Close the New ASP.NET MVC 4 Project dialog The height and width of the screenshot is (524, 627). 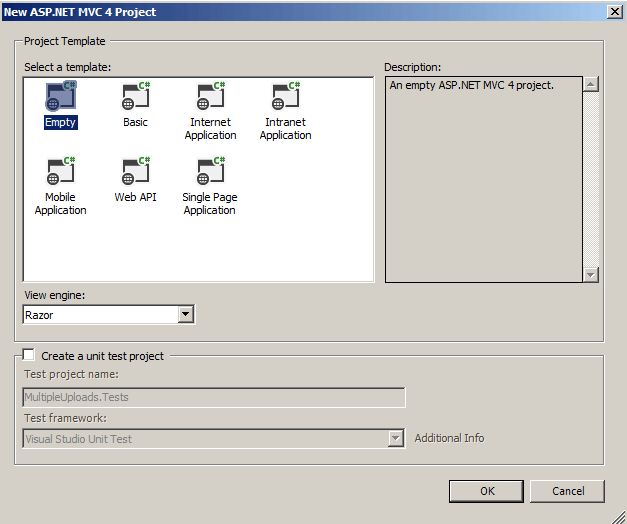[615, 12]
